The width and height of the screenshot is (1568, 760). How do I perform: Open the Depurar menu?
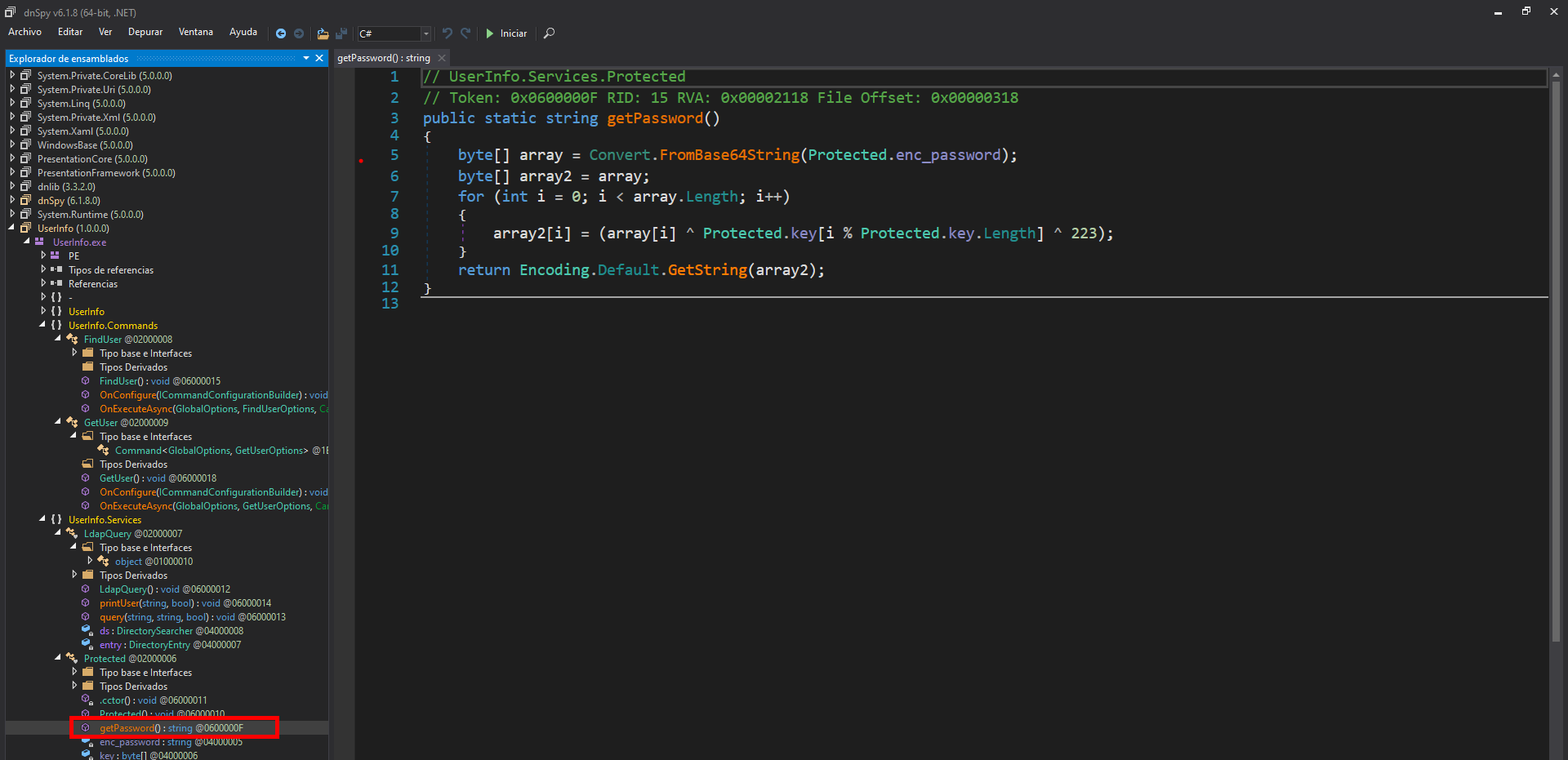coord(145,32)
